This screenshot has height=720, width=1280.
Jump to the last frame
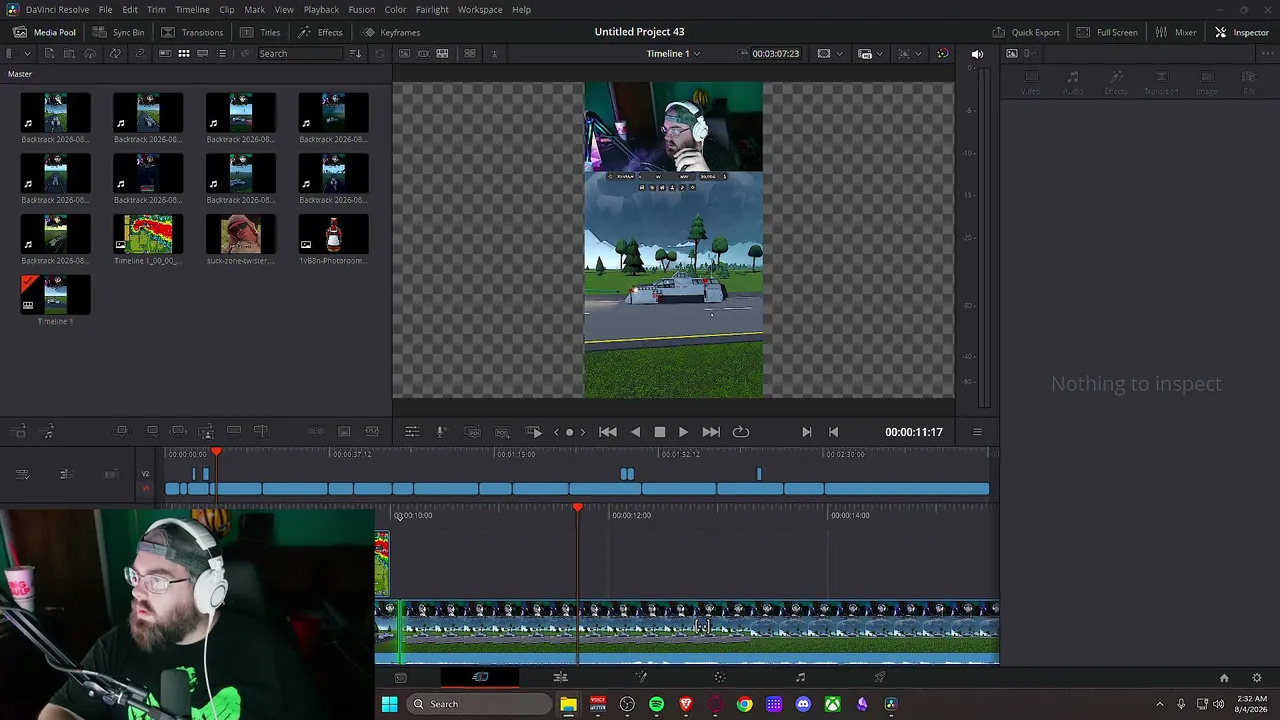tap(711, 432)
